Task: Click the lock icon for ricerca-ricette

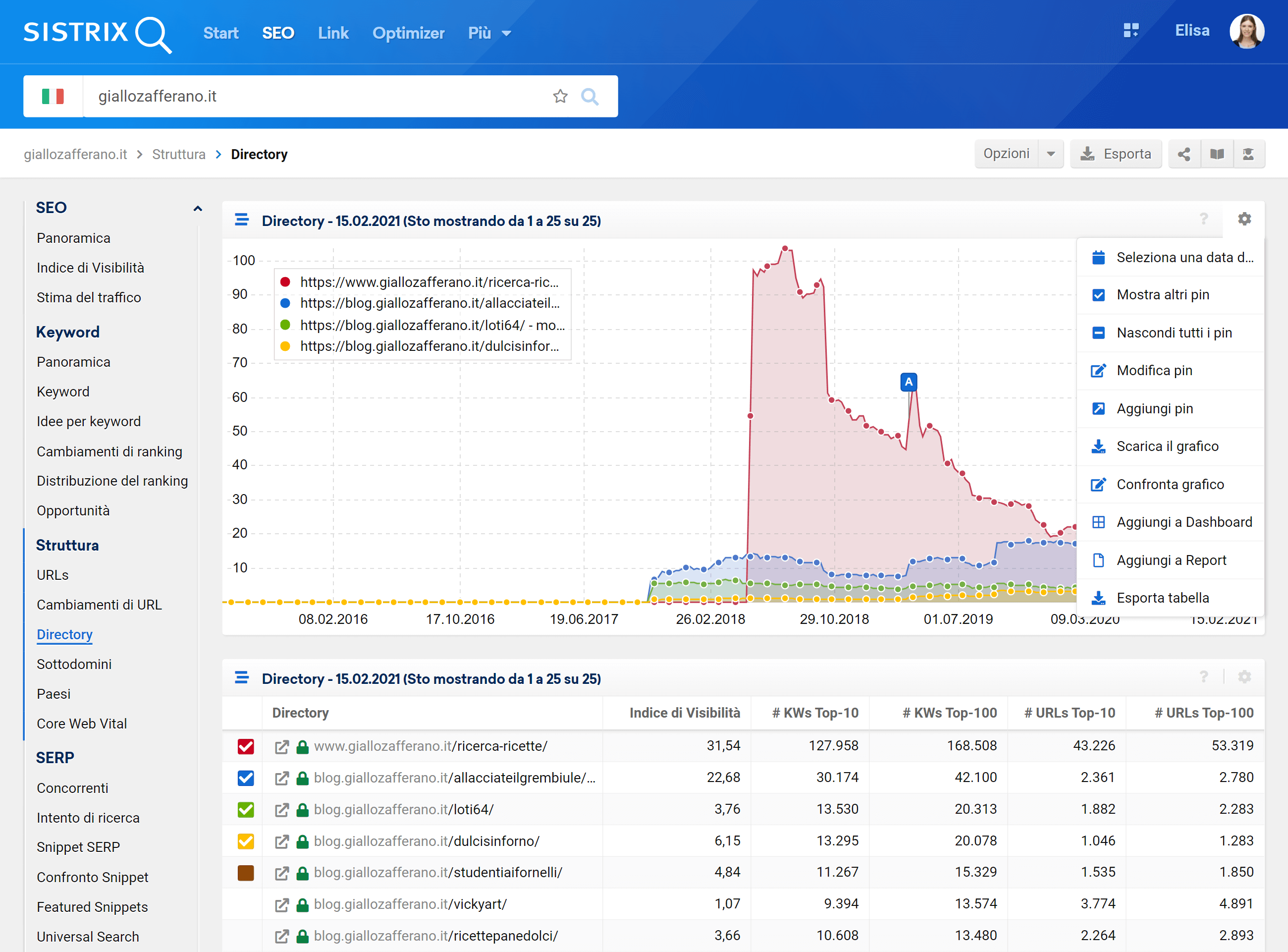Action: [302, 747]
